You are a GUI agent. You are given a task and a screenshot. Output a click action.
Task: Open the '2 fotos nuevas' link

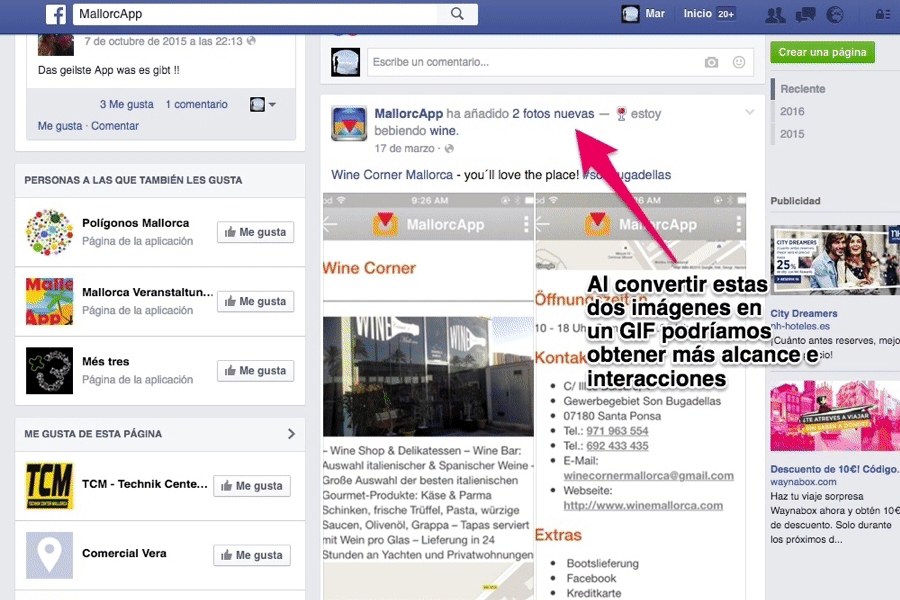click(x=552, y=113)
